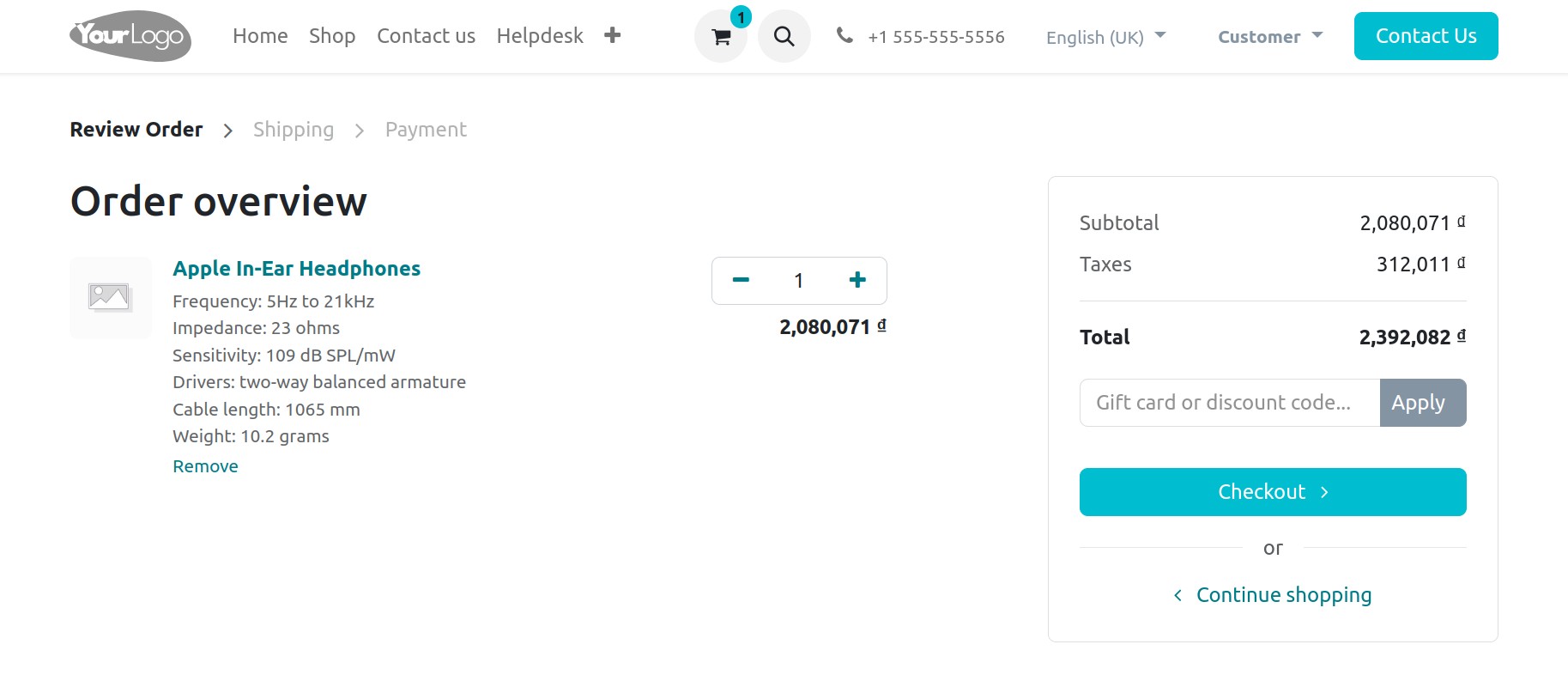Open the Contact us menu item

(x=426, y=36)
